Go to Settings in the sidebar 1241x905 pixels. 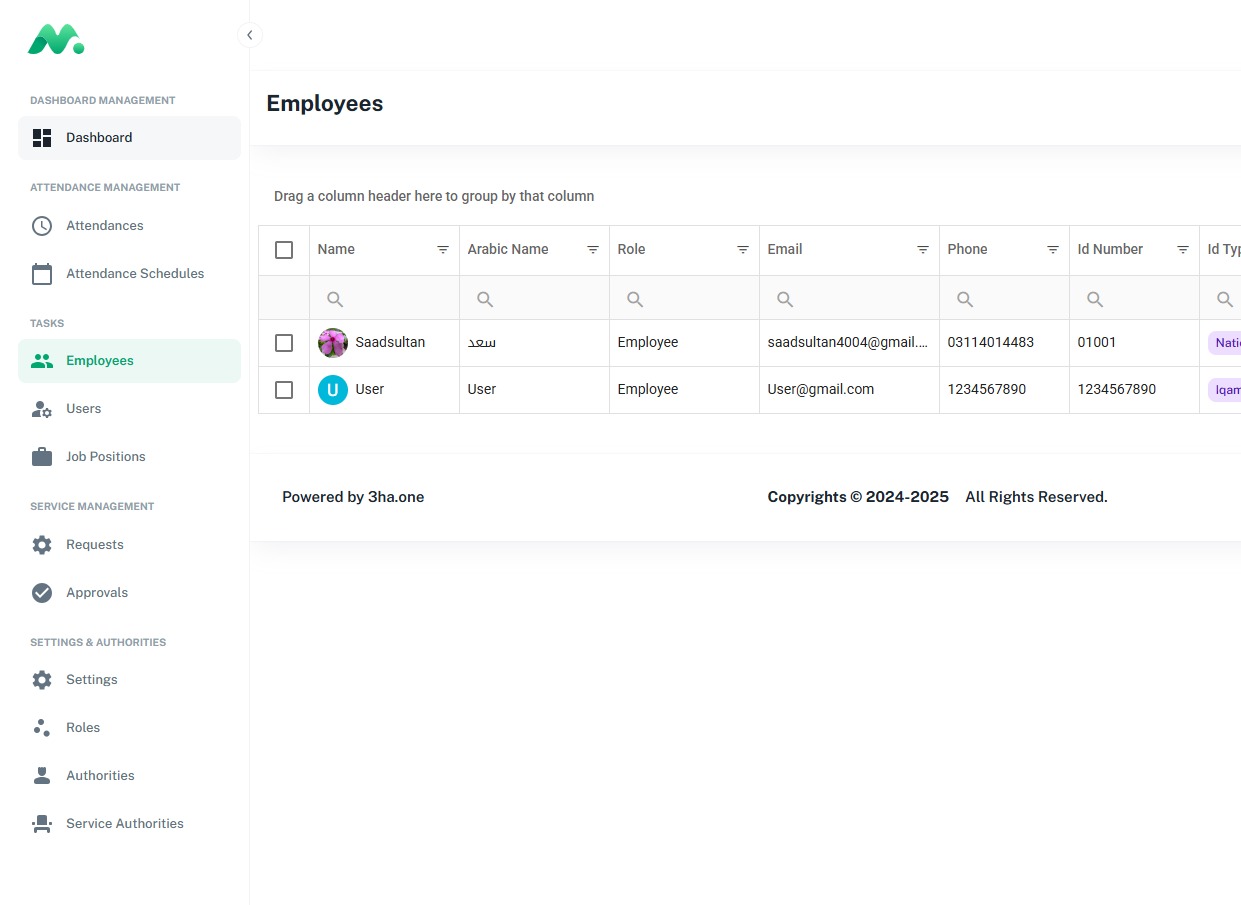92,680
